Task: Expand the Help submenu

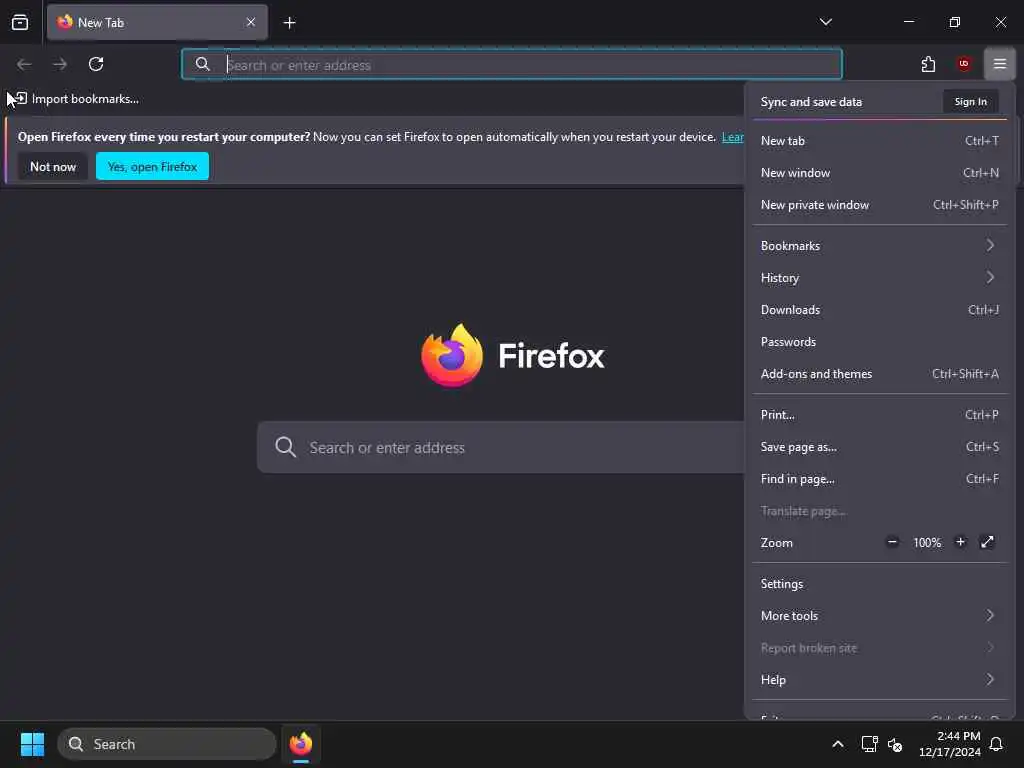Action: [x=879, y=680]
